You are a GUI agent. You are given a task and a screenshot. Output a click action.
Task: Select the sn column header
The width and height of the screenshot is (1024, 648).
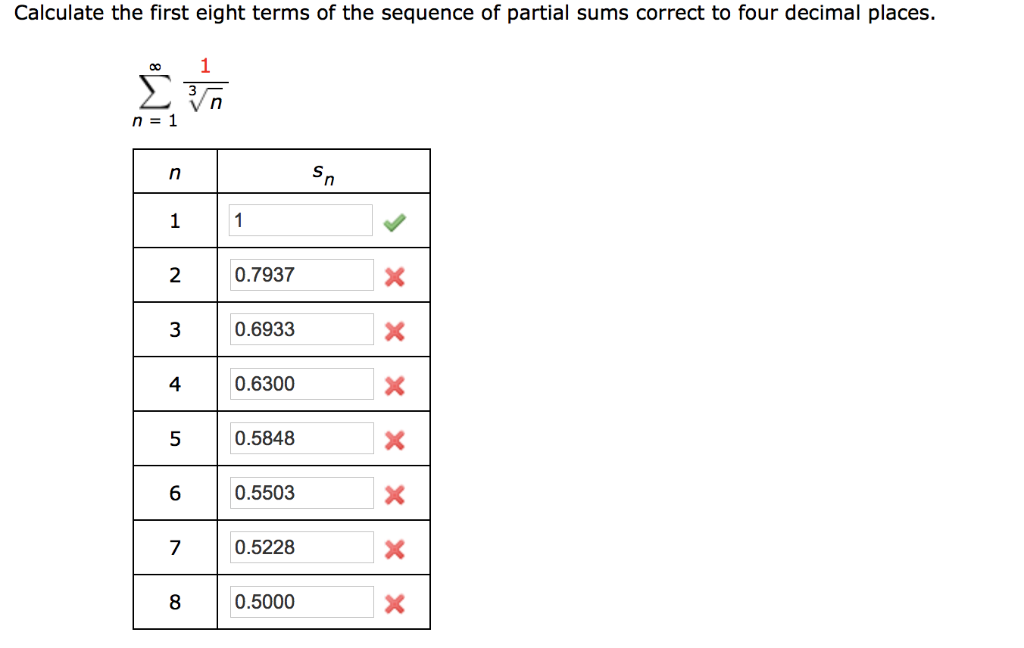point(322,171)
